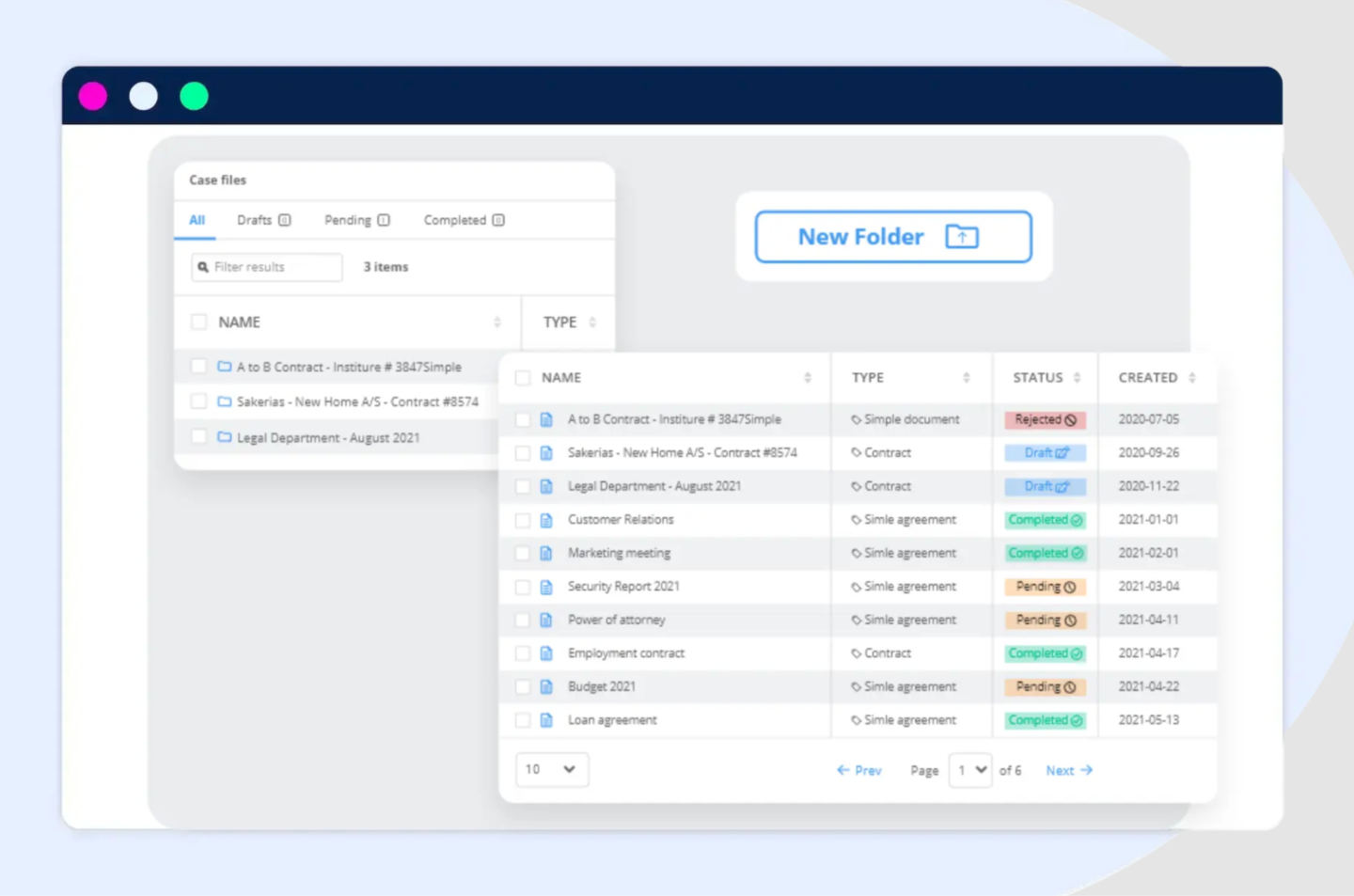Screen dimensions: 1354x896
Task: Click tag icon beside Simple document type
Action: (857, 420)
